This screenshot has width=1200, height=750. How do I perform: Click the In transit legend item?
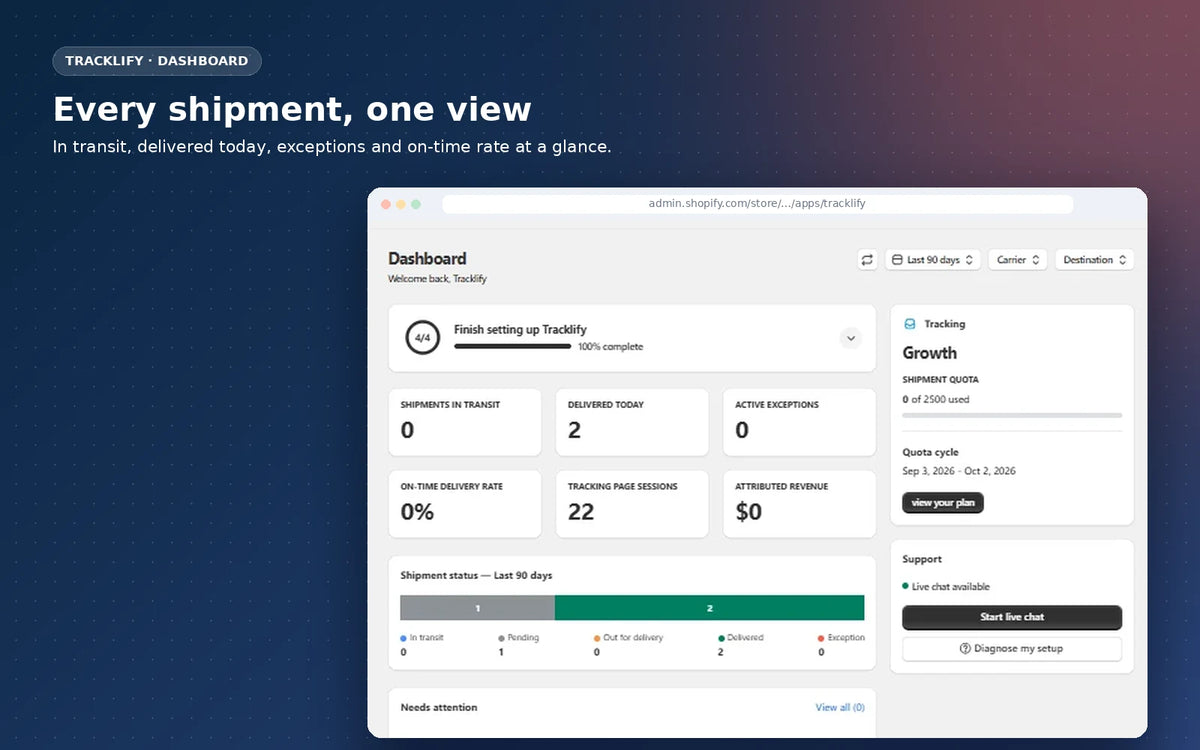[422, 644]
